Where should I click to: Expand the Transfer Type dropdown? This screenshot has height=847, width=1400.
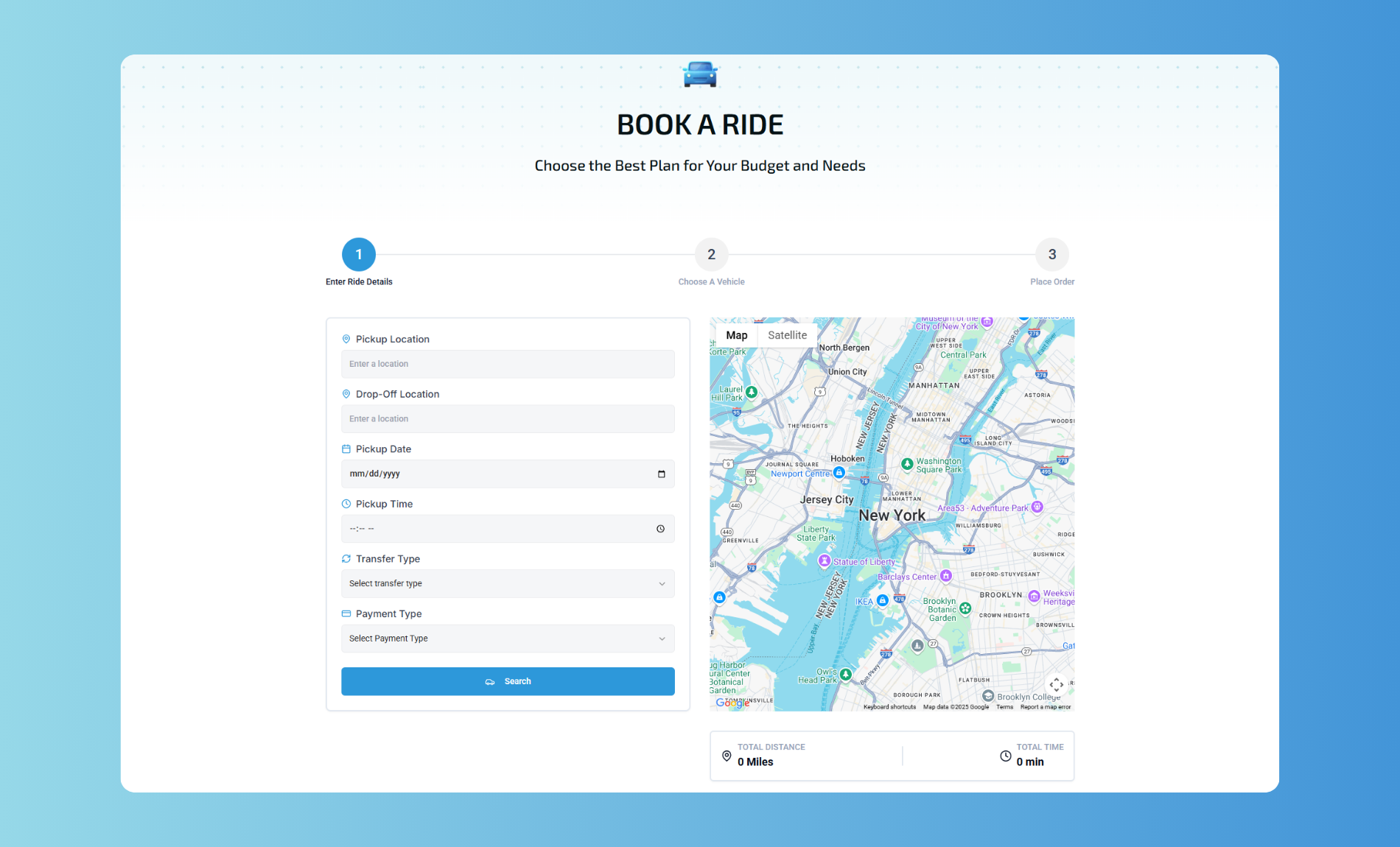pos(508,583)
